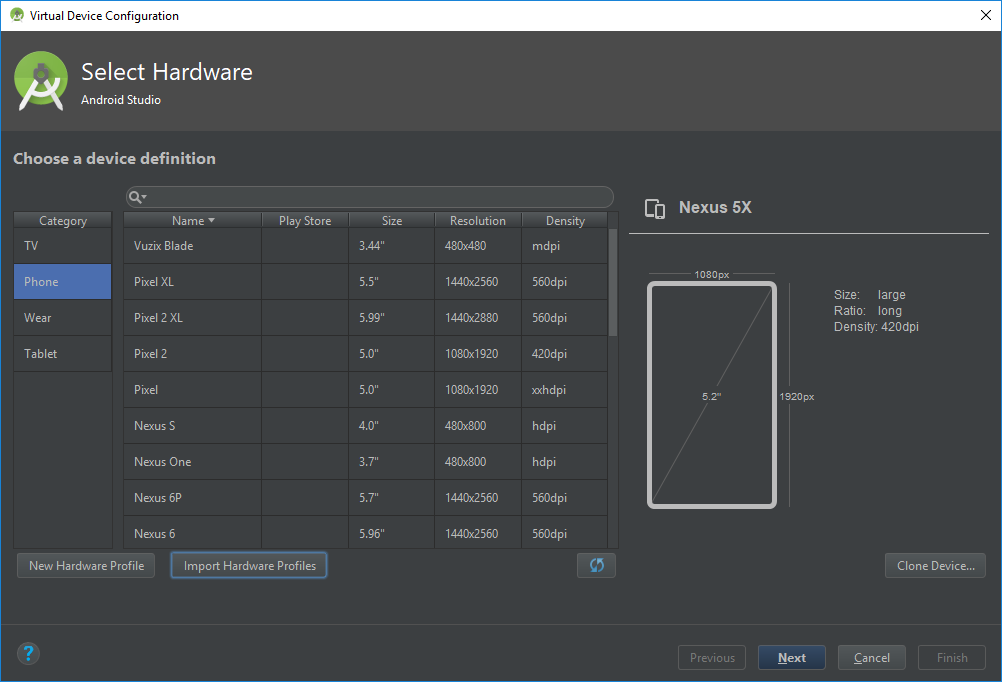Select the Wear category
Screen dimensions: 1002x682
click(x=63, y=318)
